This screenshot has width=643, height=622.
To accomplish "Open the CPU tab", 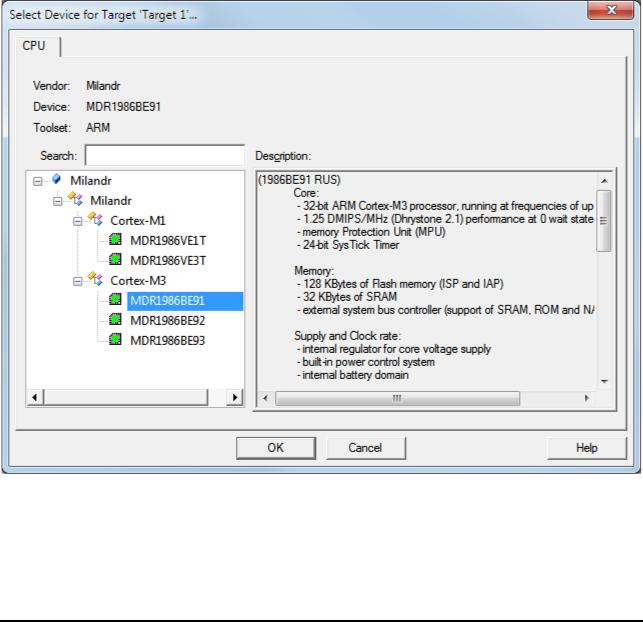I will 34,46.
